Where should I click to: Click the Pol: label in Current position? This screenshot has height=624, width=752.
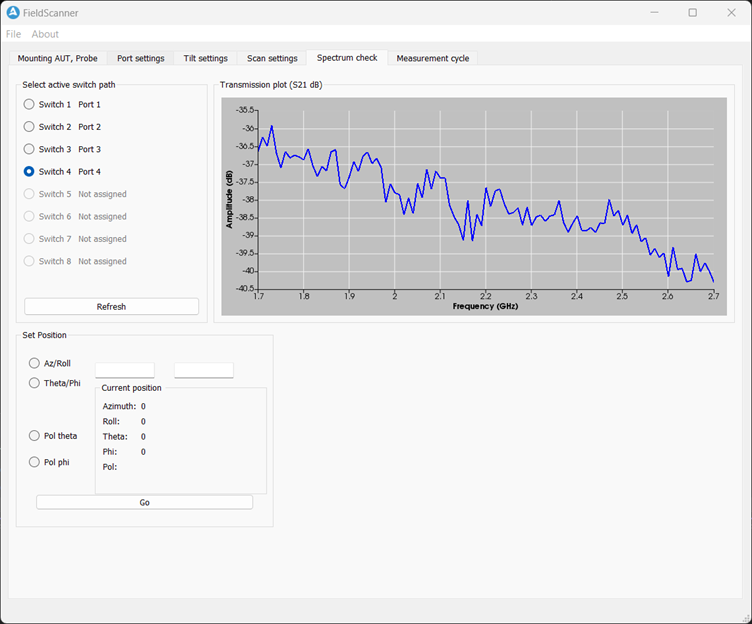pyautogui.click(x=109, y=467)
